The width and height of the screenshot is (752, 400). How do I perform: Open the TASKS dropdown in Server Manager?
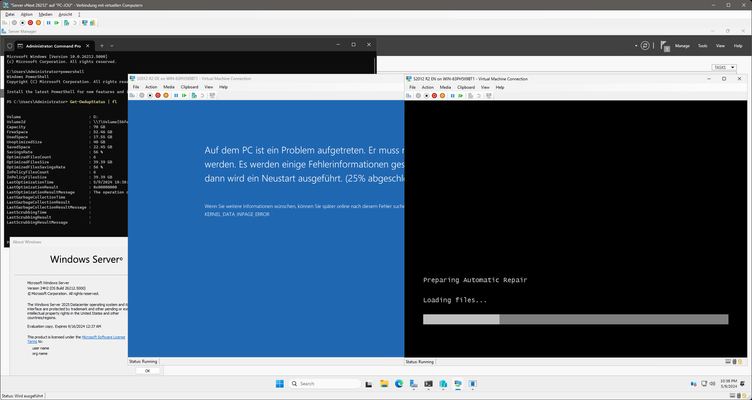coord(724,68)
